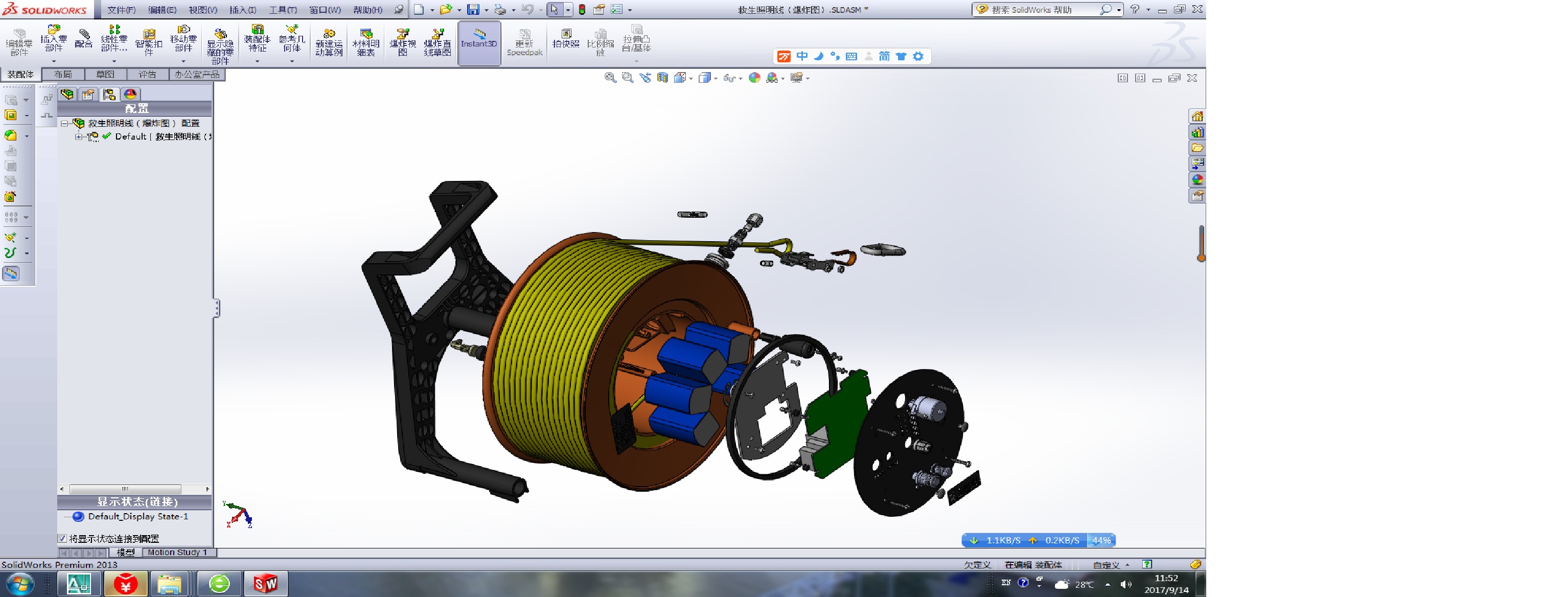Click 爆炸直线草图 explode line sketch
The height and width of the screenshot is (597, 1568).
[x=437, y=41]
